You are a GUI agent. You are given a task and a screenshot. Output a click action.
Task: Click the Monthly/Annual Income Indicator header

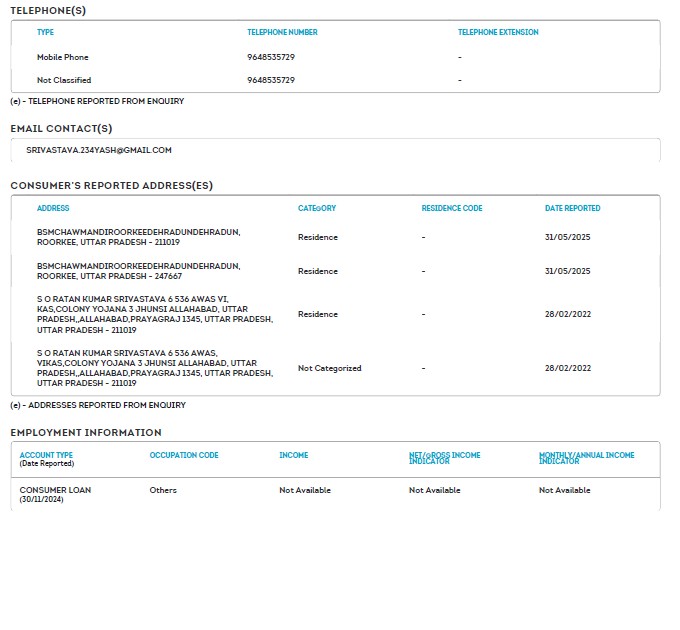click(x=586, y=458)
